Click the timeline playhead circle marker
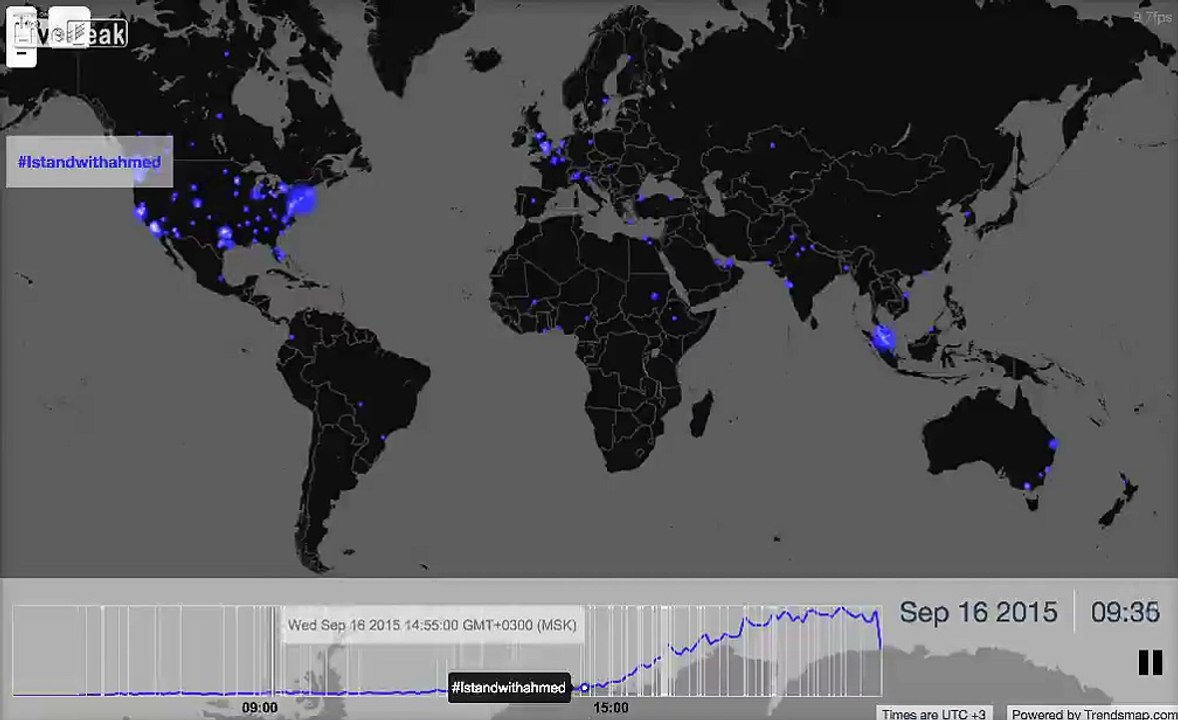This screenshot has width=1178, height=720. 584,687
